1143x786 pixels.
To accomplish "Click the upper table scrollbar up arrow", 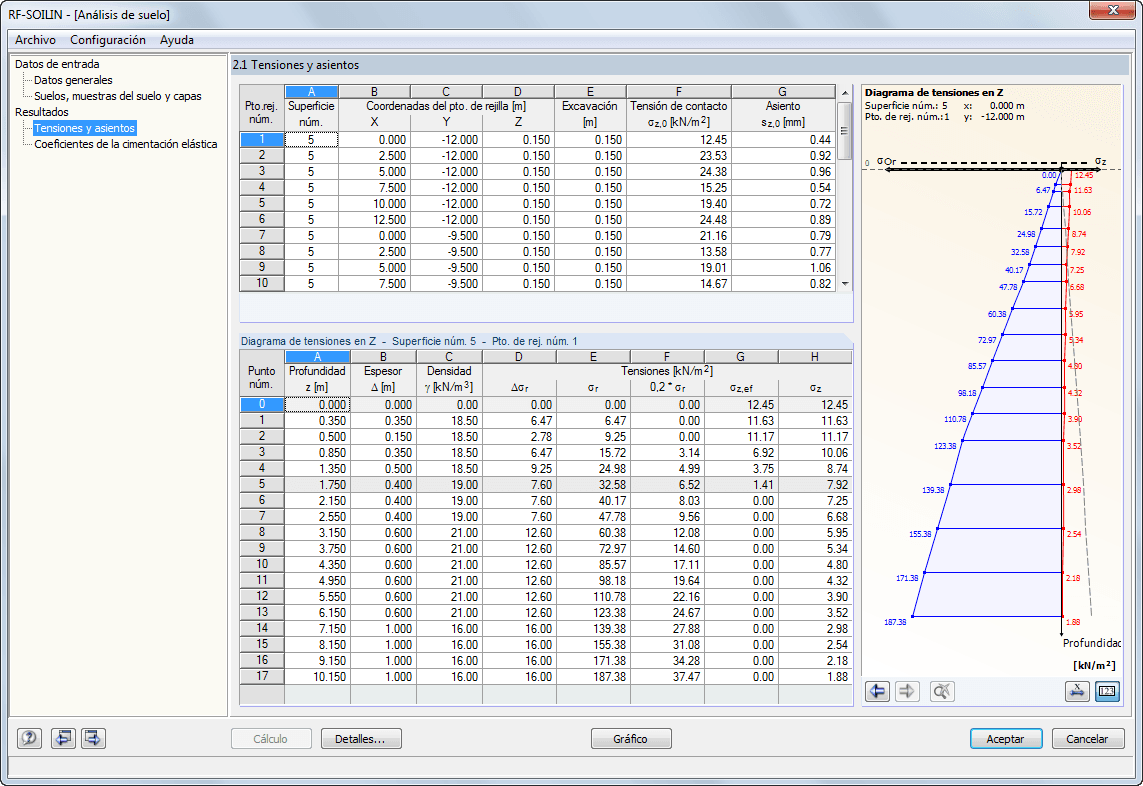I will (x=845, y=93).
